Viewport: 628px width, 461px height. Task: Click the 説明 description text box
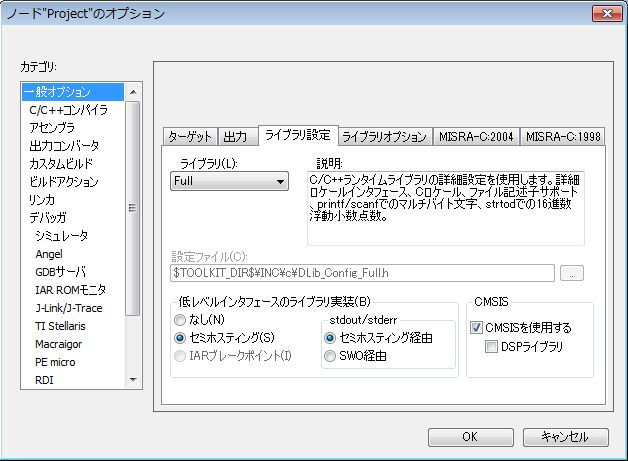click(446, 208)
